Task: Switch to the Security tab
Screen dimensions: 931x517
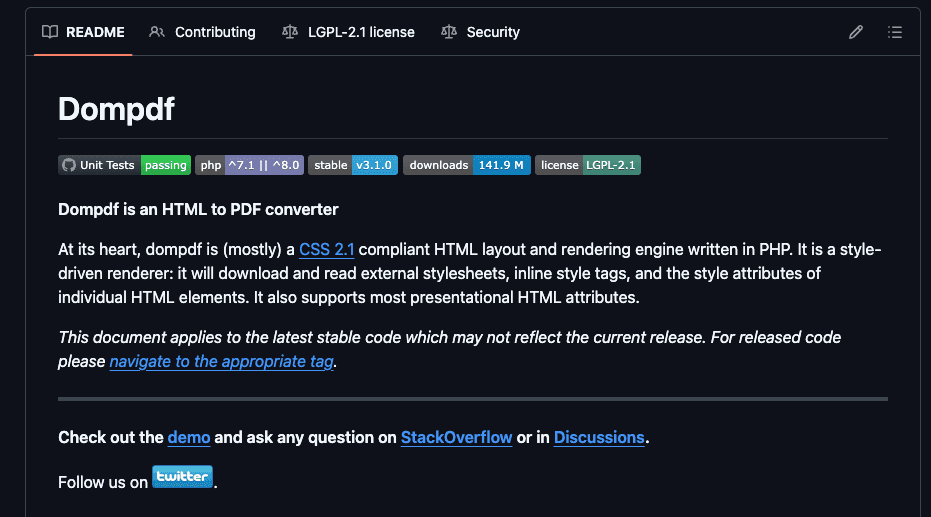Action: pos(480,32)
